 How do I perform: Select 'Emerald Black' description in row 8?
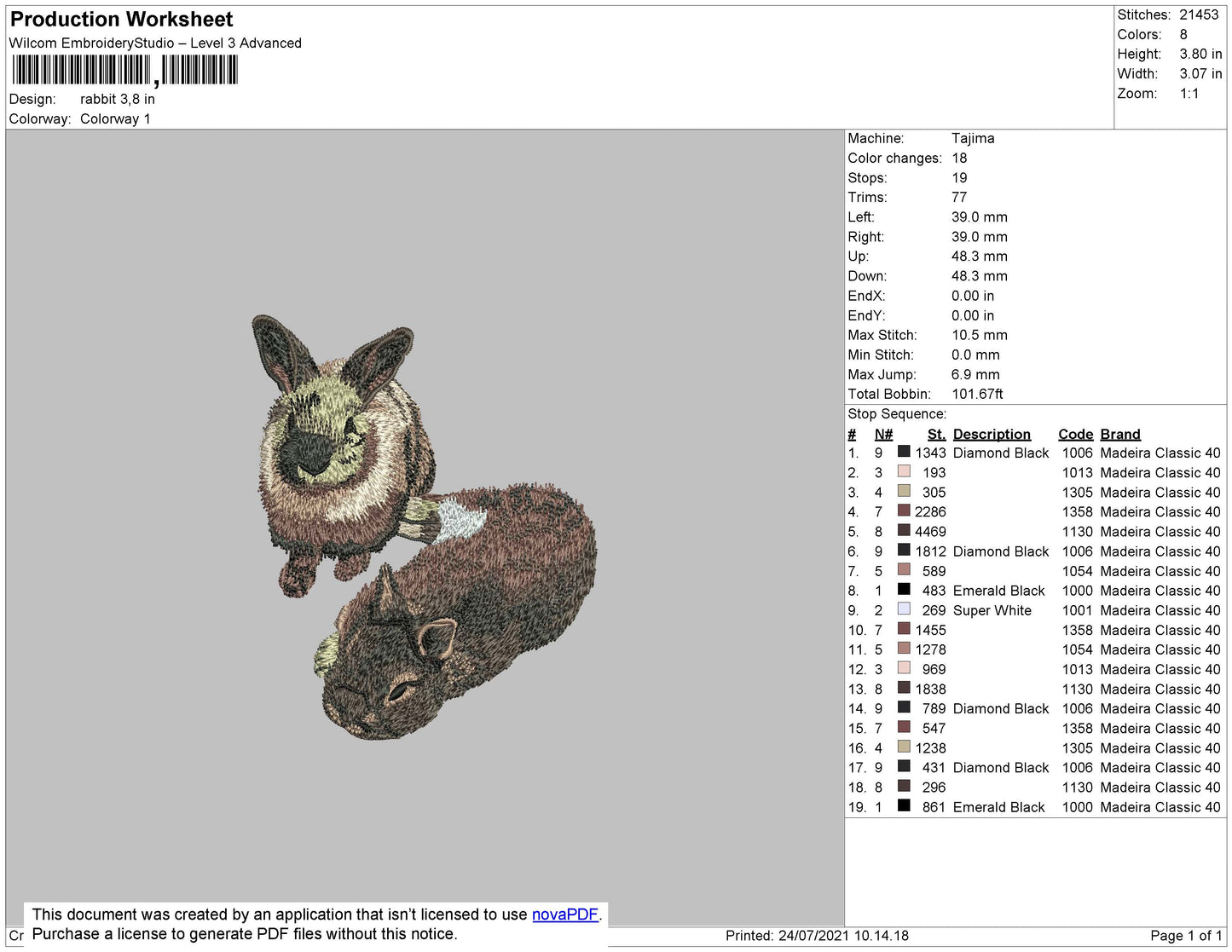[x=998, y=591]
